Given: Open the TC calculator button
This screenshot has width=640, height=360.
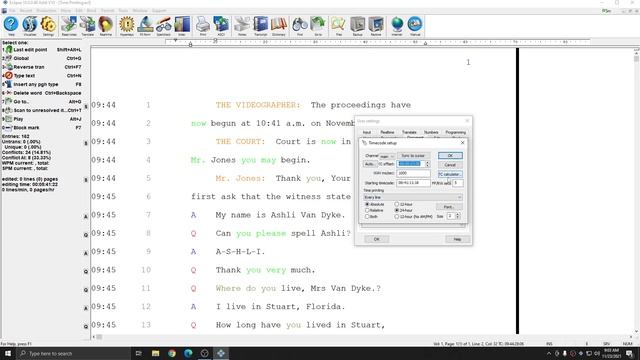Looking at the screenshot, I should [x=450, y=174].
